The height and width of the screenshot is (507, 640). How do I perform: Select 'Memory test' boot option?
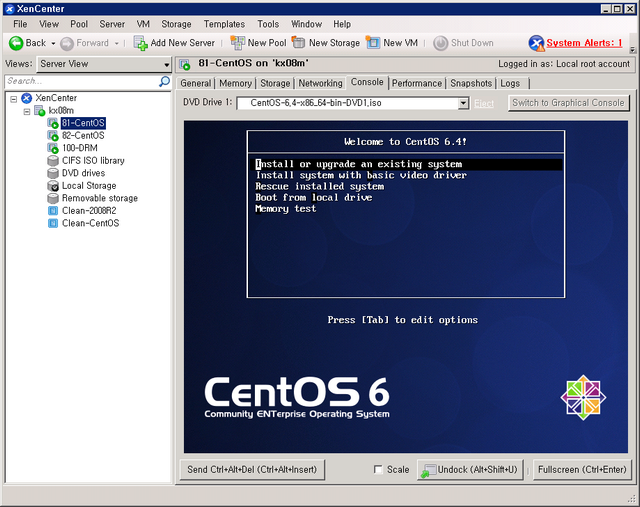pyautogui.click(x=286, y=209)
